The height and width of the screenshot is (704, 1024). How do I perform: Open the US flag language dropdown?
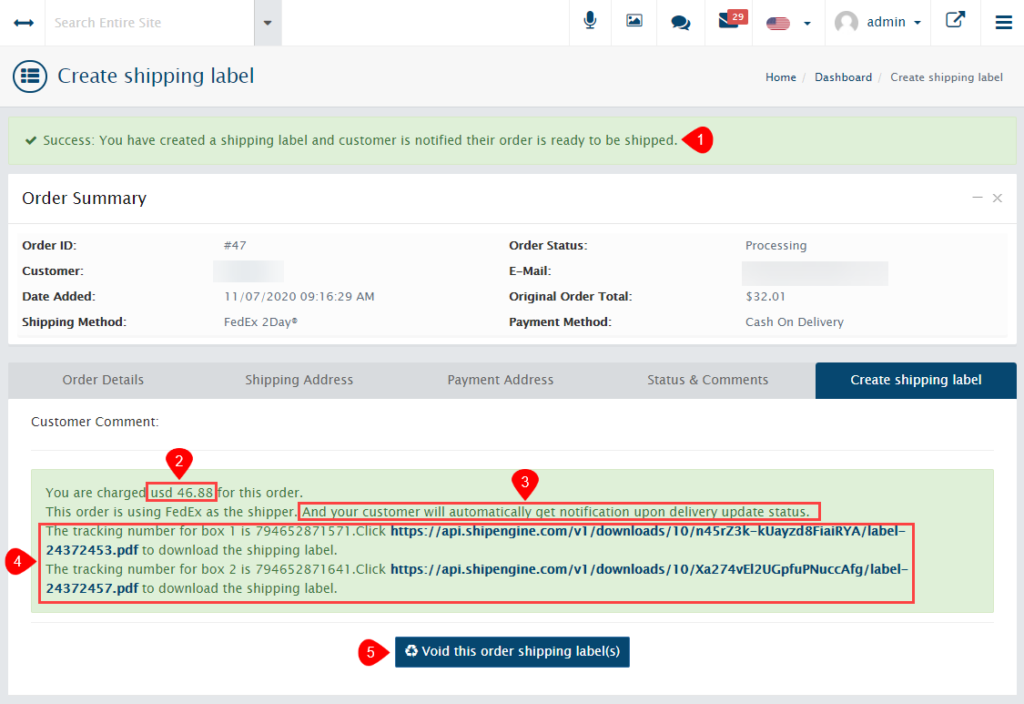coord(783,21)
